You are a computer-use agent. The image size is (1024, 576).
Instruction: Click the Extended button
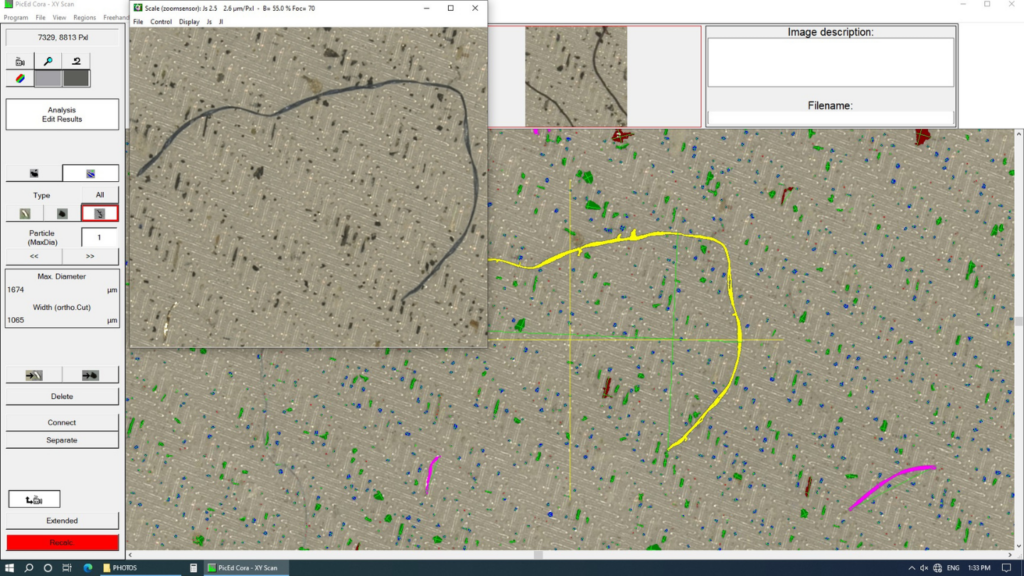tap(62, 520)
